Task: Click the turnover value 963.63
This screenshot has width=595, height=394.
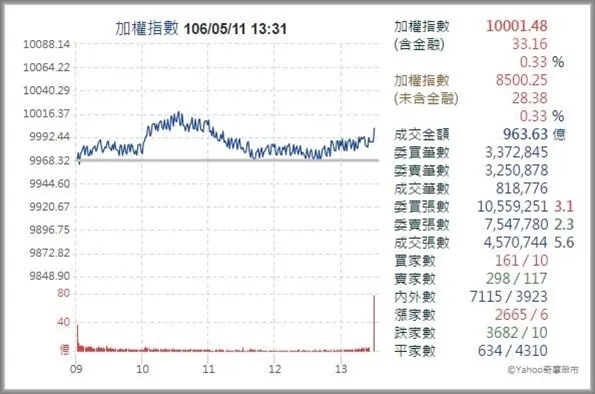Action: 526,134
